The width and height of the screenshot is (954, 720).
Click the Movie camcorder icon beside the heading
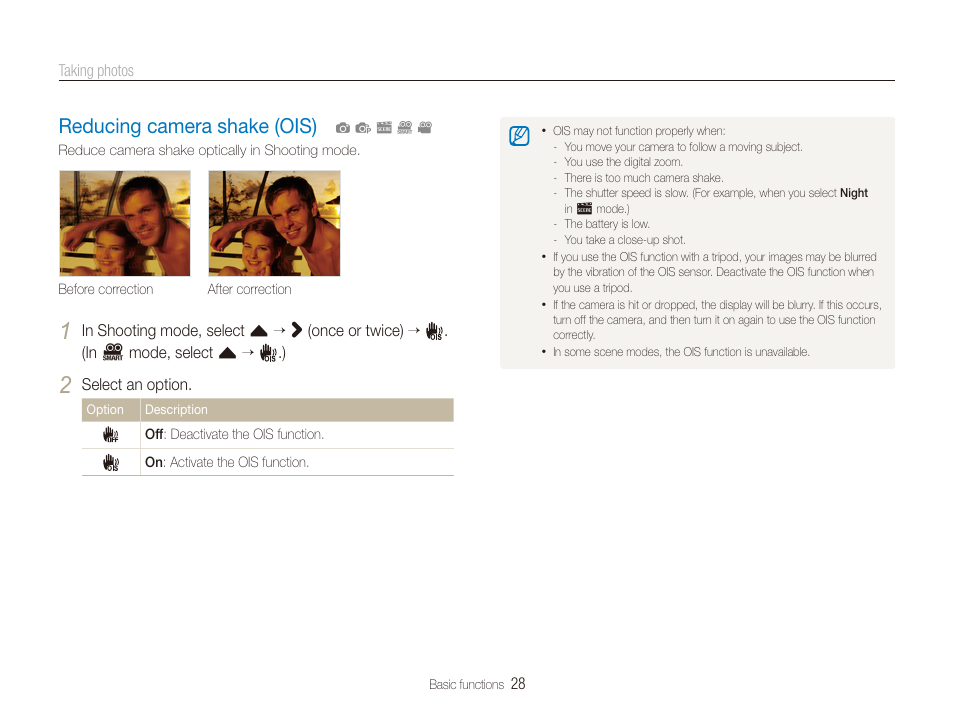tap(425, 127)
